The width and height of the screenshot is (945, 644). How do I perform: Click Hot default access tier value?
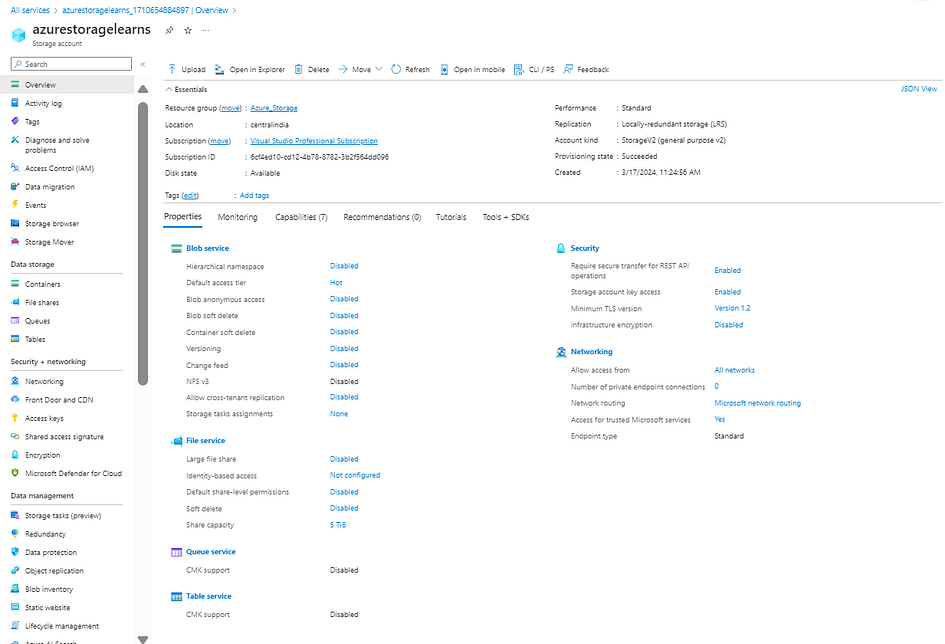click(336, 283)
